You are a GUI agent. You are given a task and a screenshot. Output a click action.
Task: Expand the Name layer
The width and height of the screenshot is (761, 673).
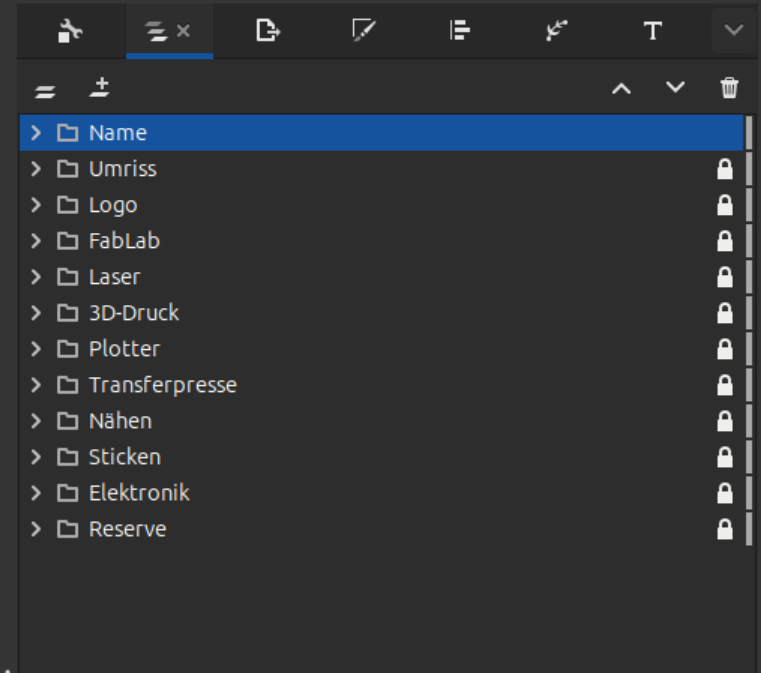(36, 133)
